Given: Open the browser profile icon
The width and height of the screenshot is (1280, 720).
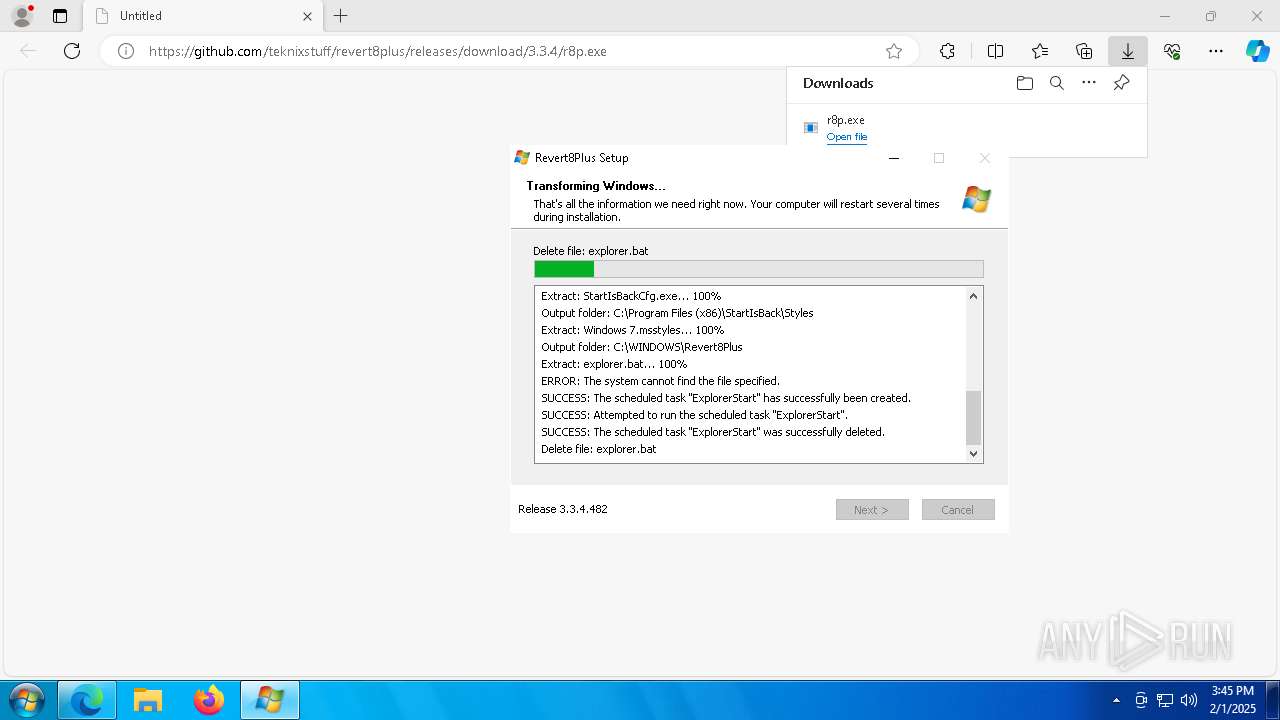Looking at the screenshot, I should coord(22,16).
